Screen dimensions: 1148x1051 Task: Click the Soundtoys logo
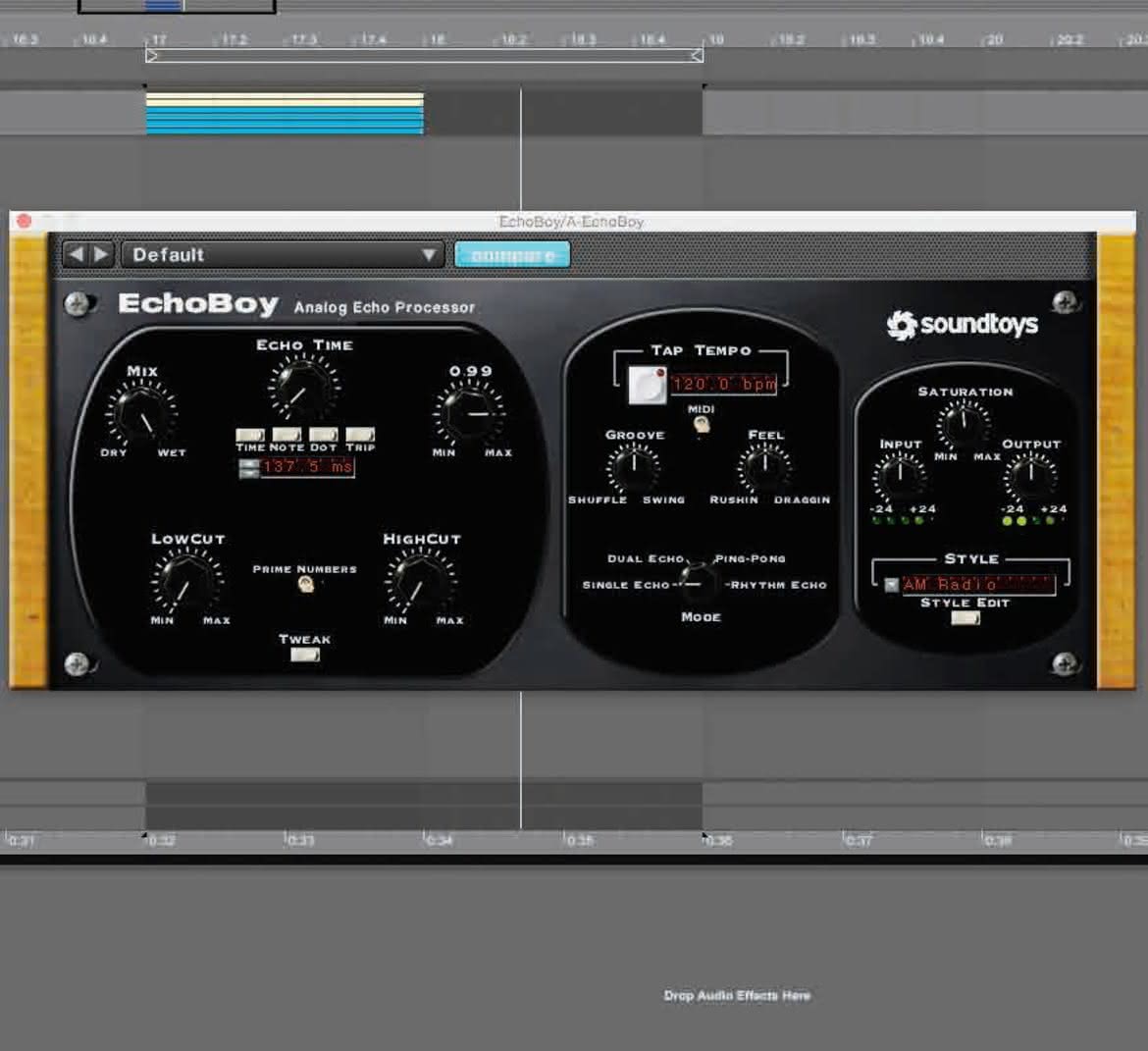point(962,325)
